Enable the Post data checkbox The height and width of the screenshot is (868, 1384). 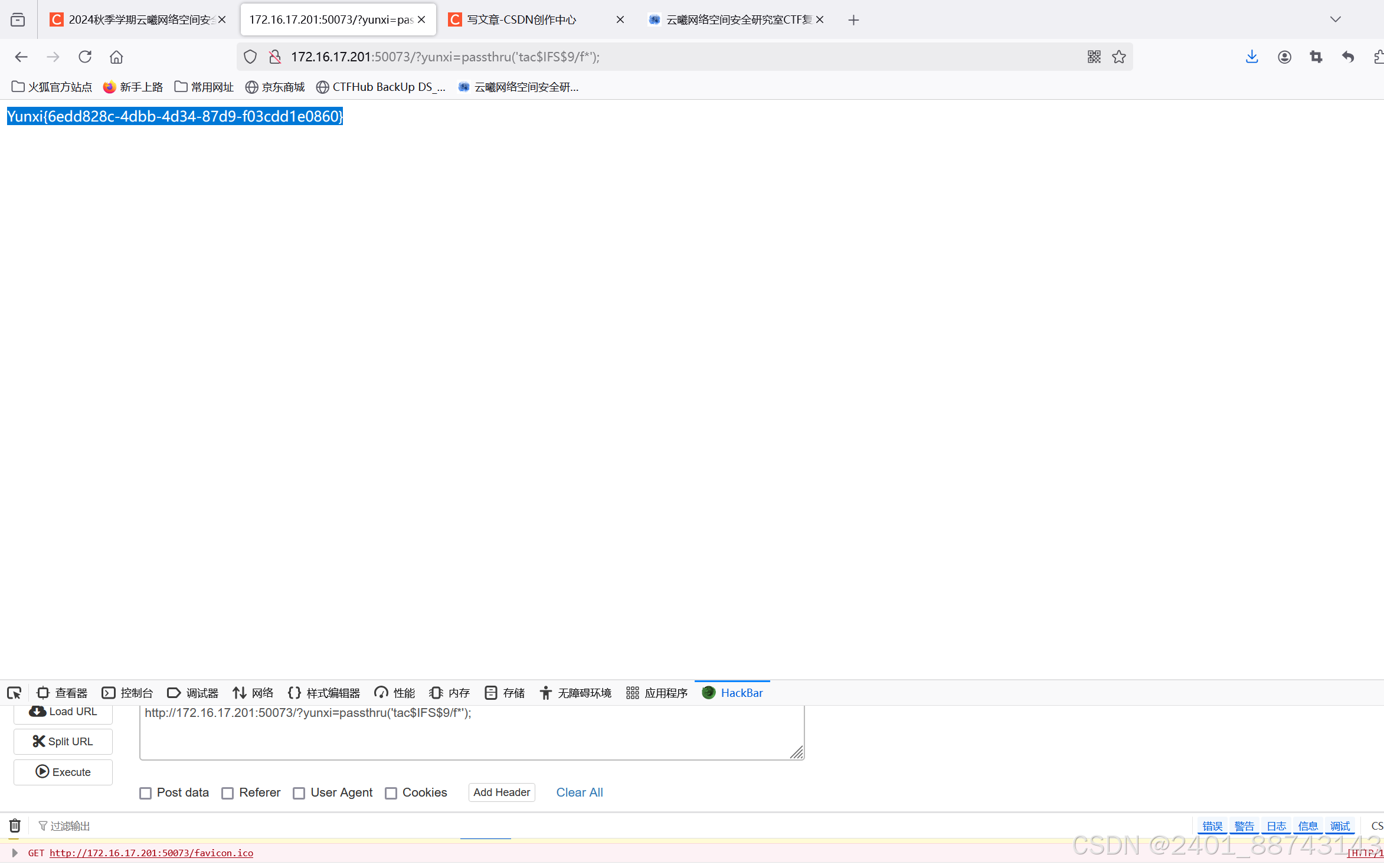(x=145, y=793)
